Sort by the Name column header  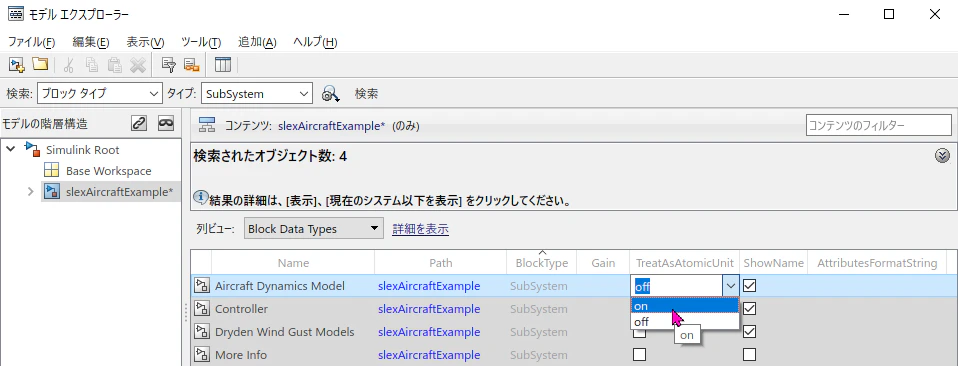point(293,263)
